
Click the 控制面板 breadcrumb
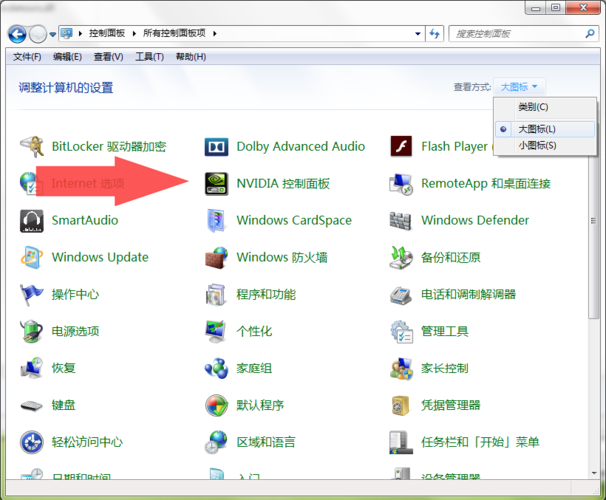[107, 34]
